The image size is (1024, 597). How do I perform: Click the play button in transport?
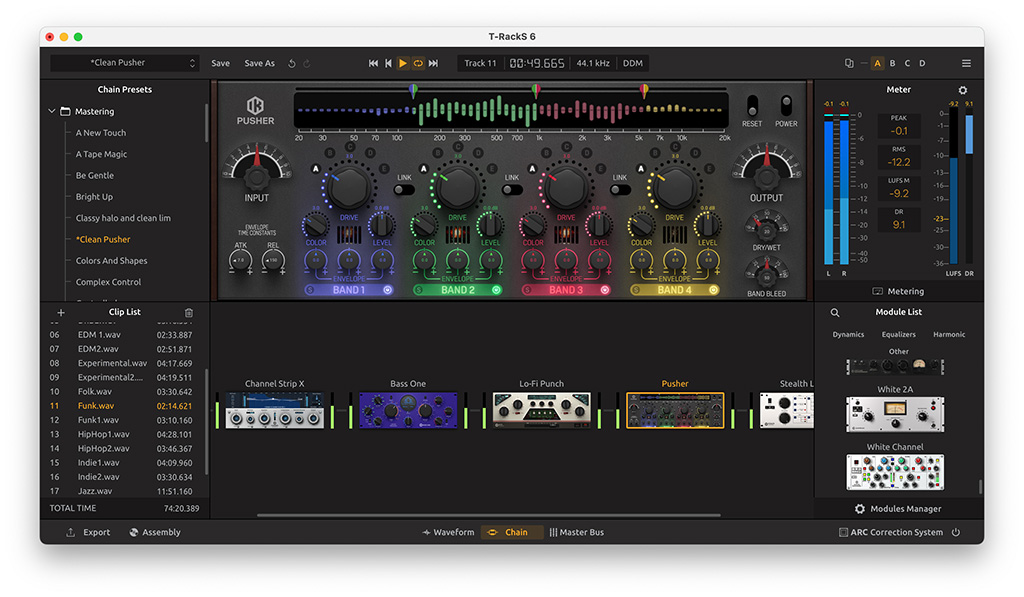click(x=403, y=63)
